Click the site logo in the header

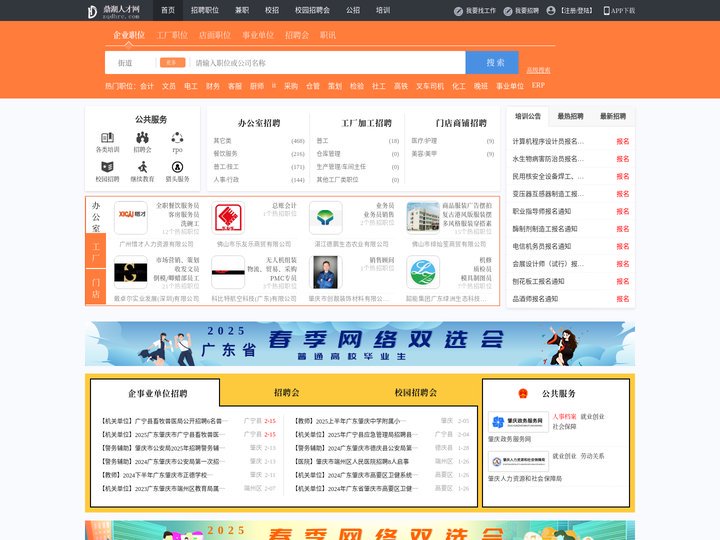pyautogui.click(x=113, y=11)
